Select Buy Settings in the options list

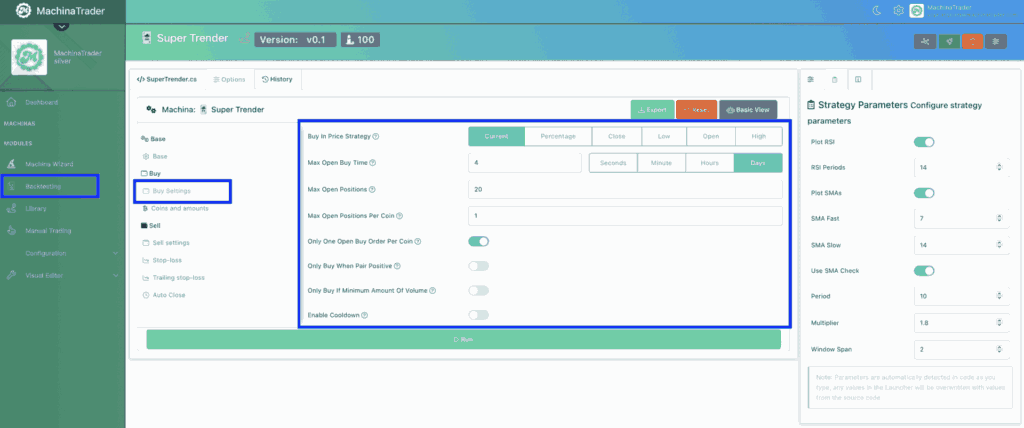pyautogui.click(x=172, y=191)
